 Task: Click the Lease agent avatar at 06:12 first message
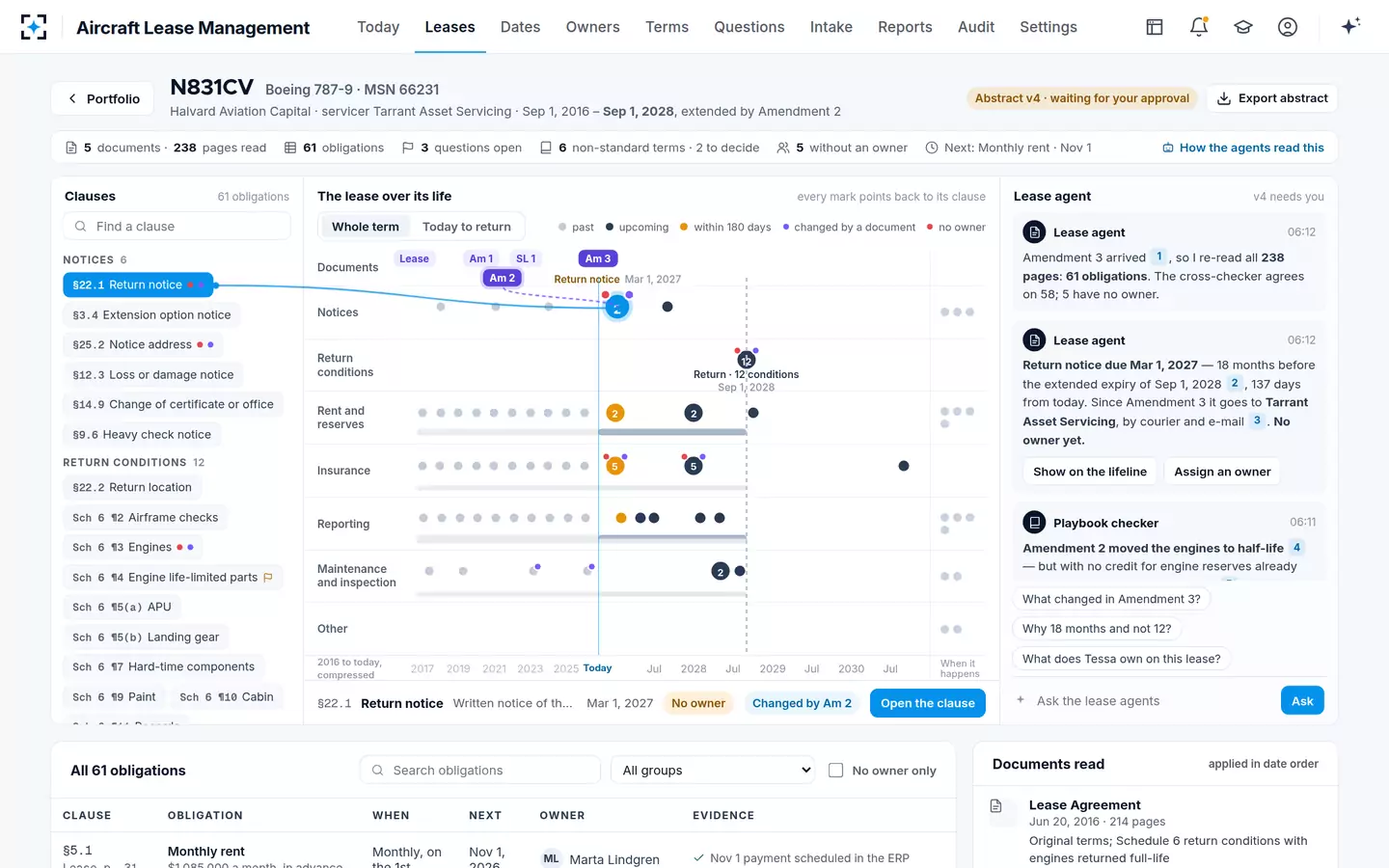(1034, 231)
